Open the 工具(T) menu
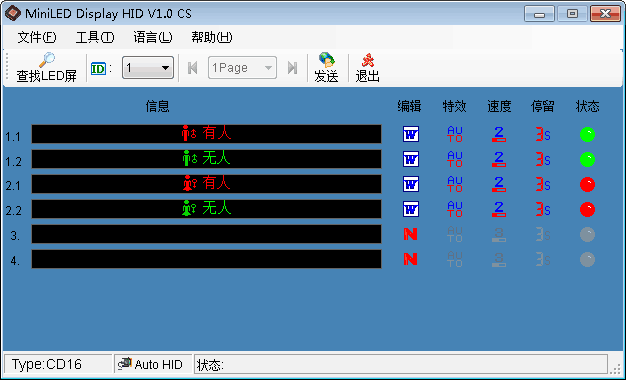The width and height of the screenshot is (626, 380). [x=95, y=37]
